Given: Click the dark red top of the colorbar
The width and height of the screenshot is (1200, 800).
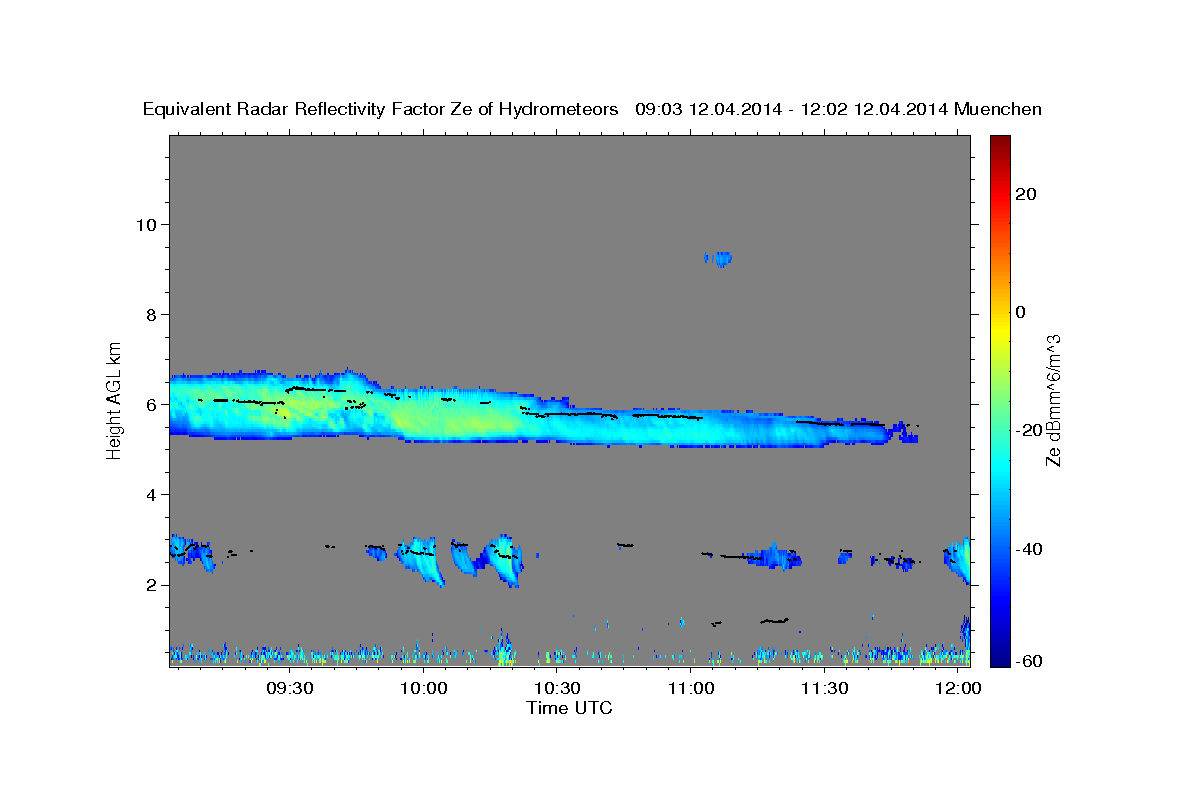Looking at the screenshot, I should [x=998, y=142].
